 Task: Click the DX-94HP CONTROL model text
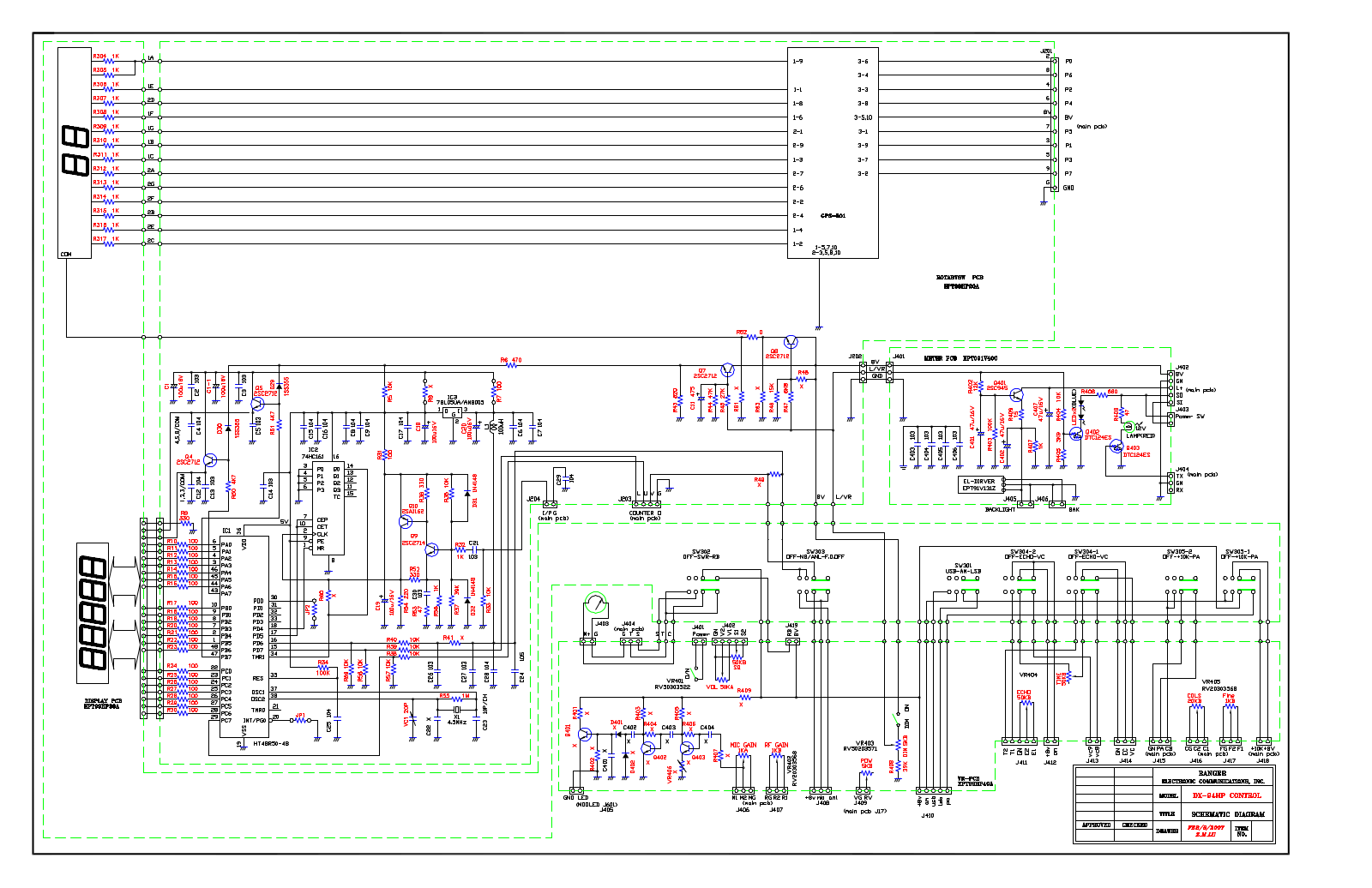tap(1226, 796)
